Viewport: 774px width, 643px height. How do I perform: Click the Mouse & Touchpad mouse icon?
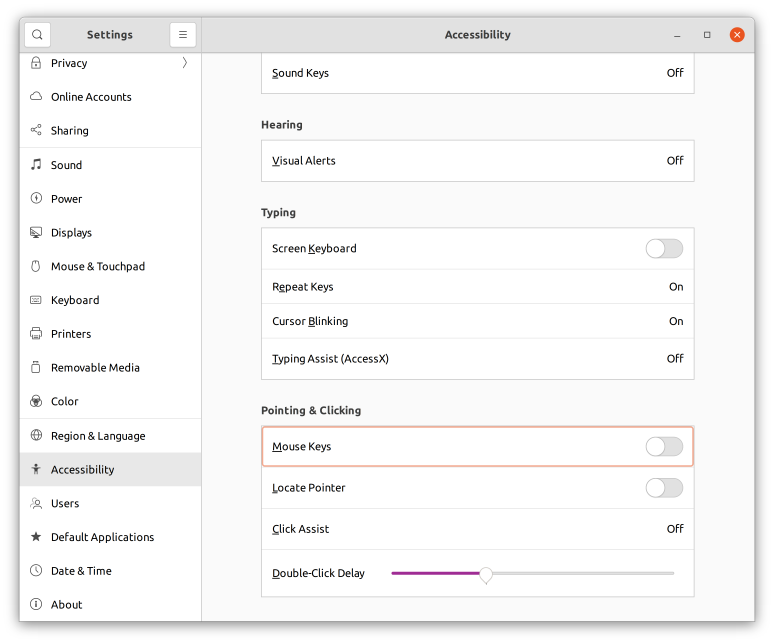coord(36,266)
